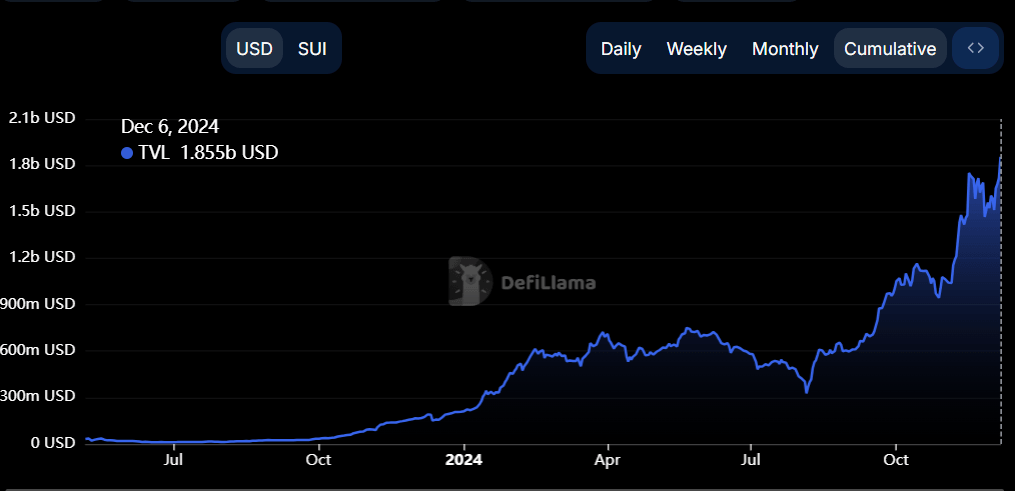Click the DefiLlama llama logo watermark
The image size is (1015, 491).
click(x=470, y=281)
